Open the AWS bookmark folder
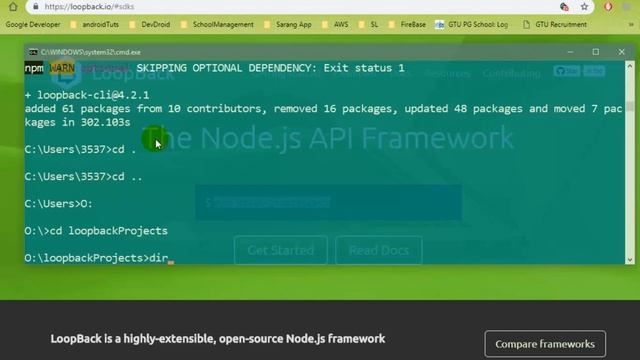 click(335, 24)
